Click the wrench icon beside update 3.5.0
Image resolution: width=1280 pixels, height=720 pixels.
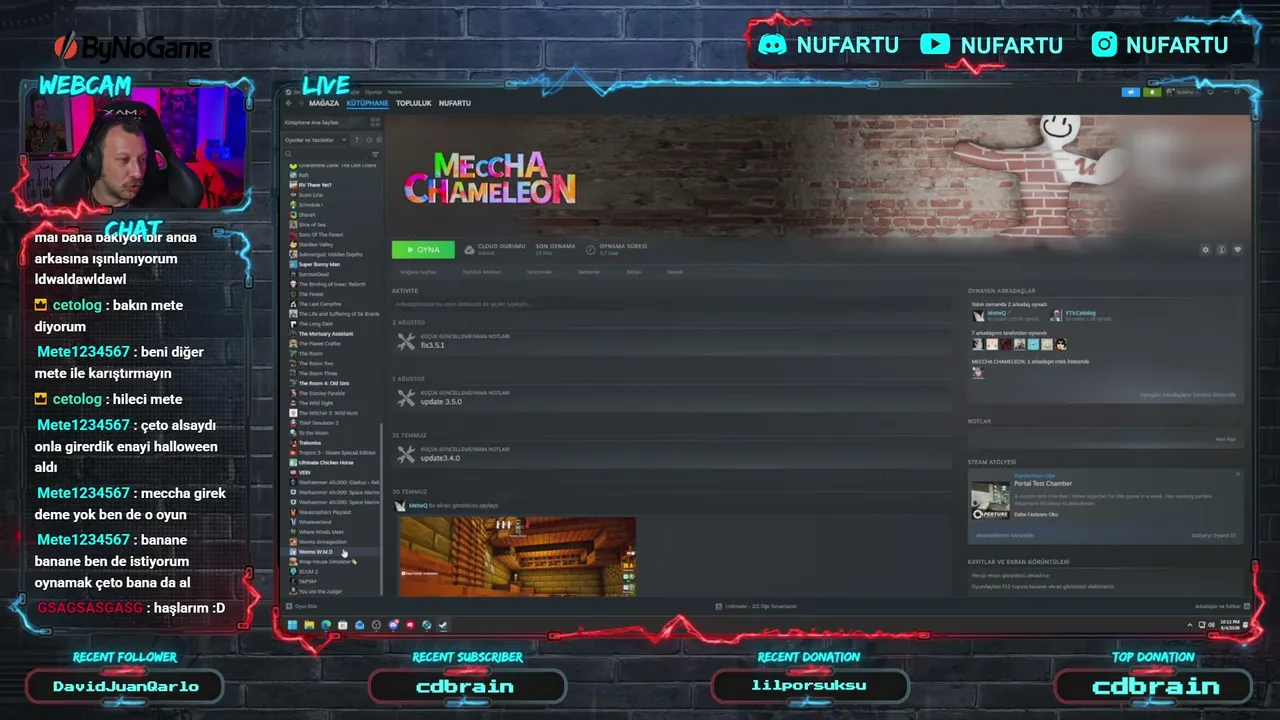click(x=405, y=398)
